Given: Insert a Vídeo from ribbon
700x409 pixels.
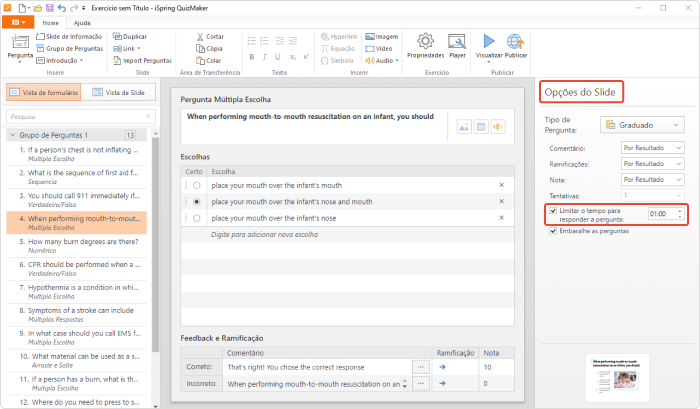Looking at the screenshot, I should coord(379,49).
